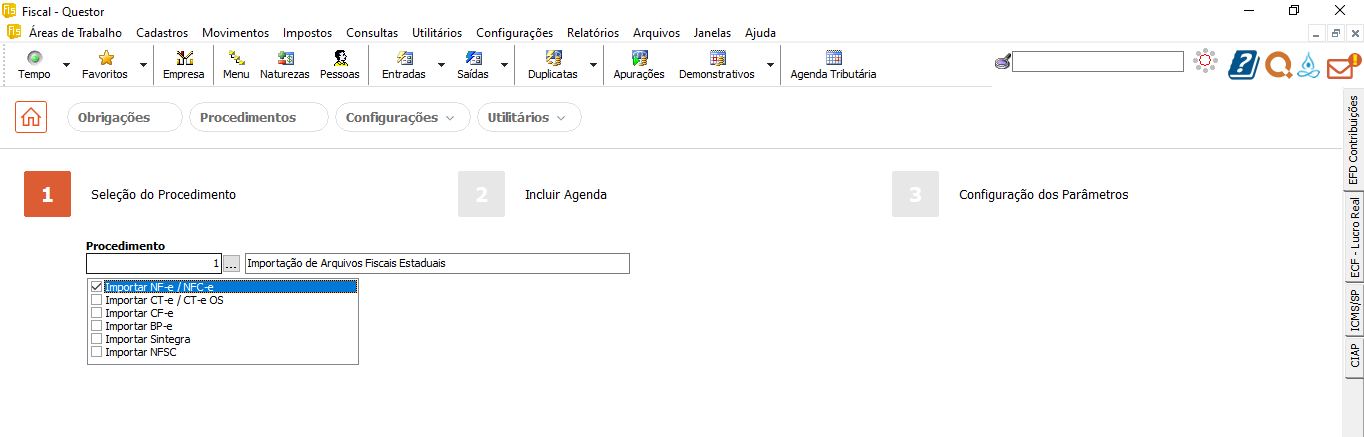Open the Áreas de Trabalho menu
Viewport: 1364px width, 437px height.
click(76, 32)
